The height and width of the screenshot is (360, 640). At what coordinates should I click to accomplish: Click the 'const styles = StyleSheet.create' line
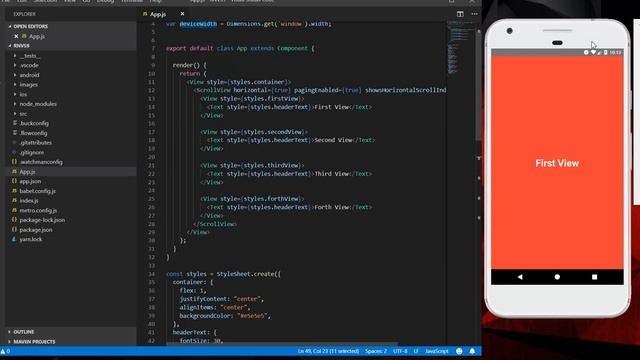pos(223,274)
